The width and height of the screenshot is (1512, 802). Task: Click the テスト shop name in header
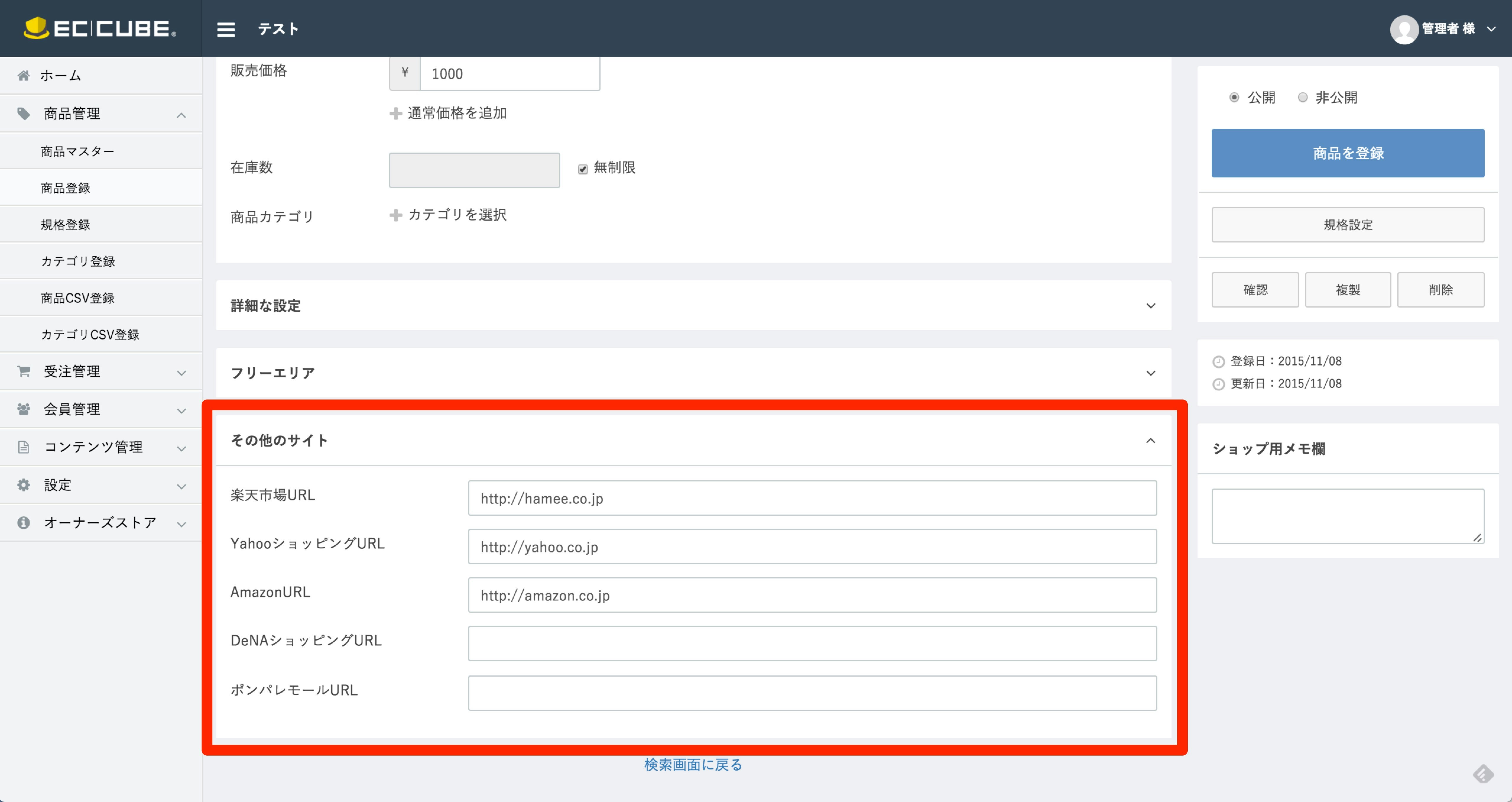pos(278,29)
